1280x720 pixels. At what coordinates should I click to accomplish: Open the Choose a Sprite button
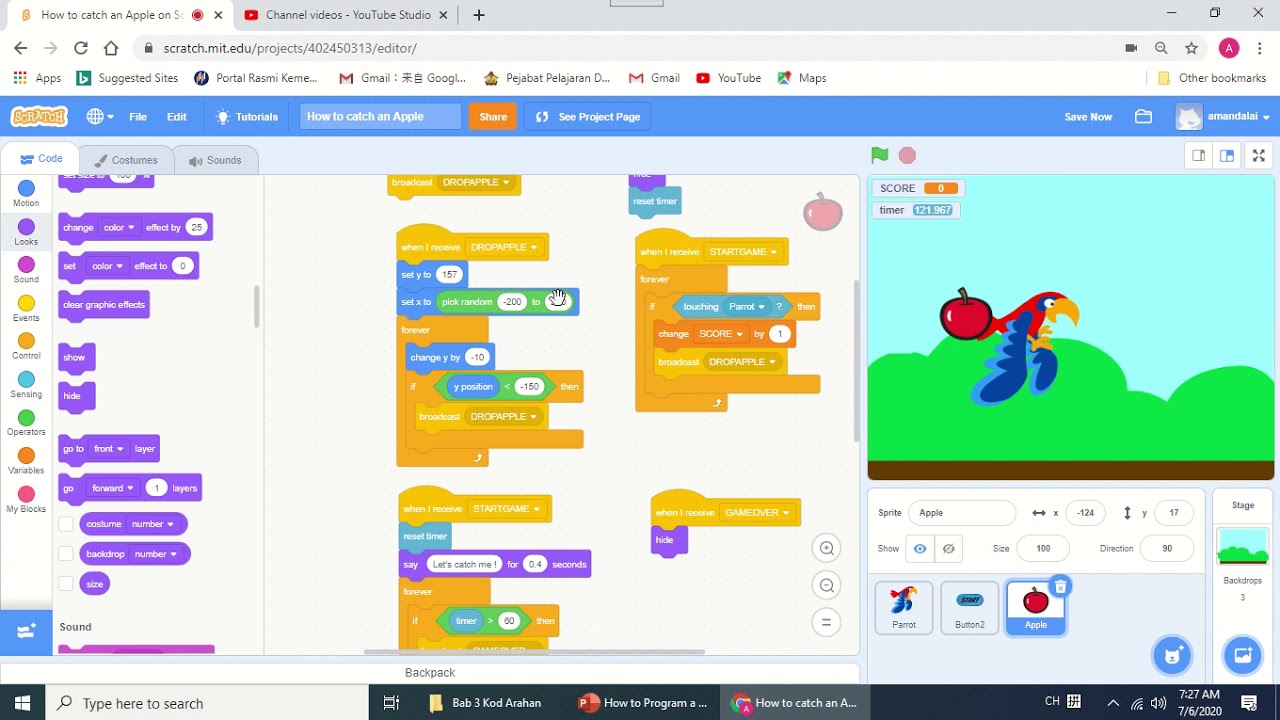coord(1173,655)
